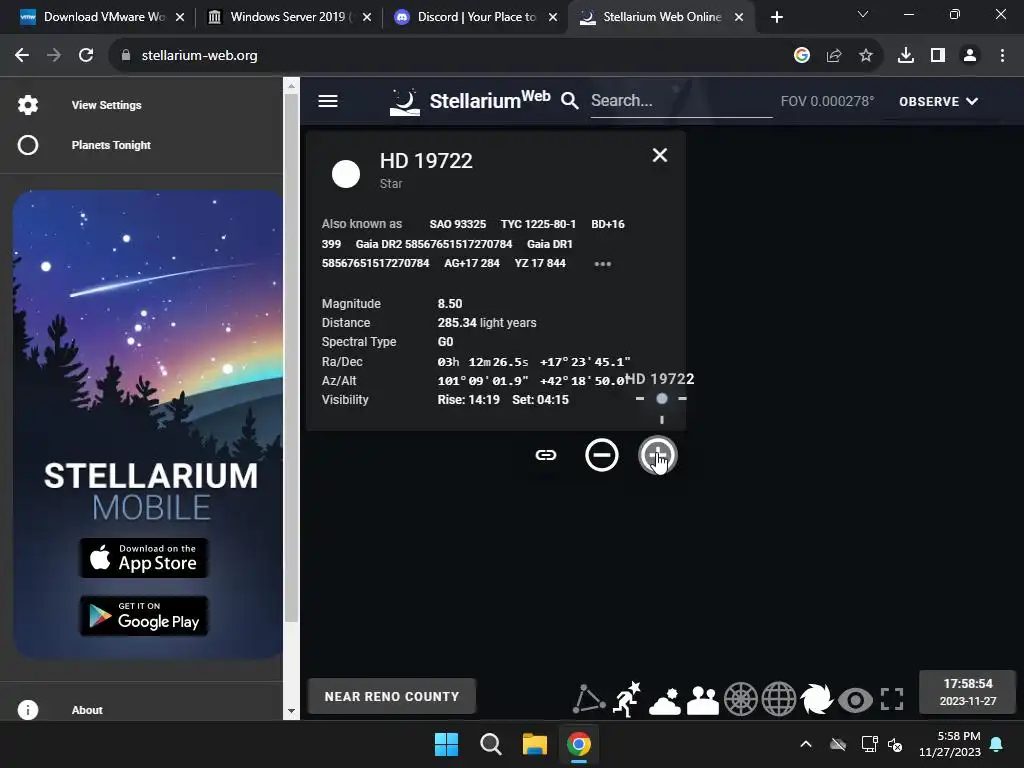Click the HD 19722 star marker in sky
The image size is (1024, 768).
662,398
